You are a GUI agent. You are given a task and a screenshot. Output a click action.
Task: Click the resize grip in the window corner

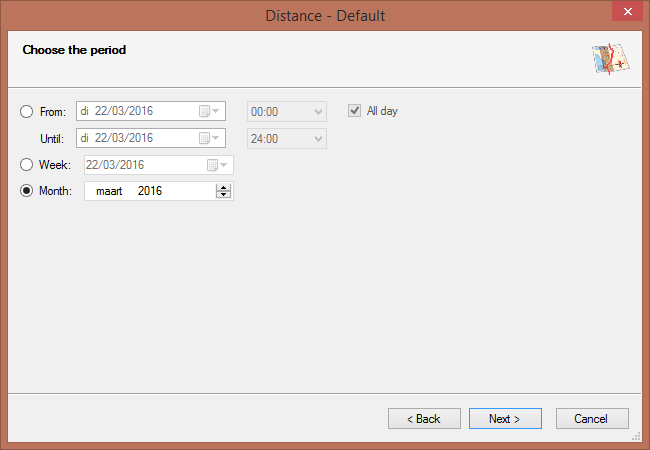[x=635, y=437]
